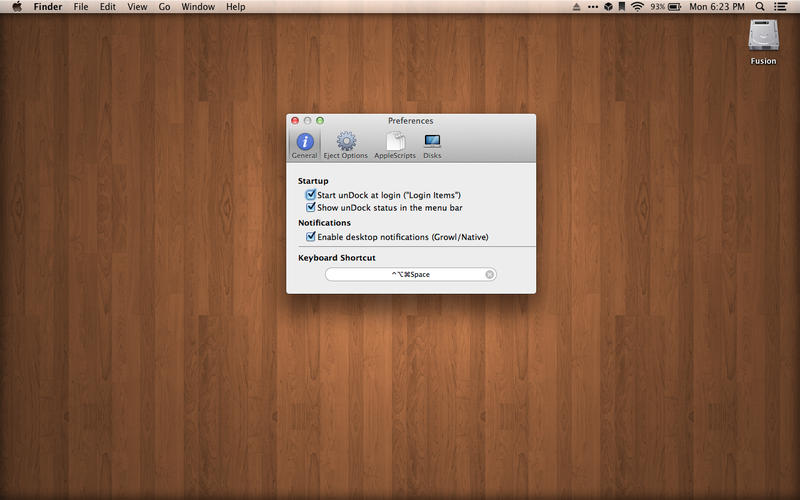Open the Wi-Fi status menu
Viewport: 800px width, 500px height.
coord(637,7)
